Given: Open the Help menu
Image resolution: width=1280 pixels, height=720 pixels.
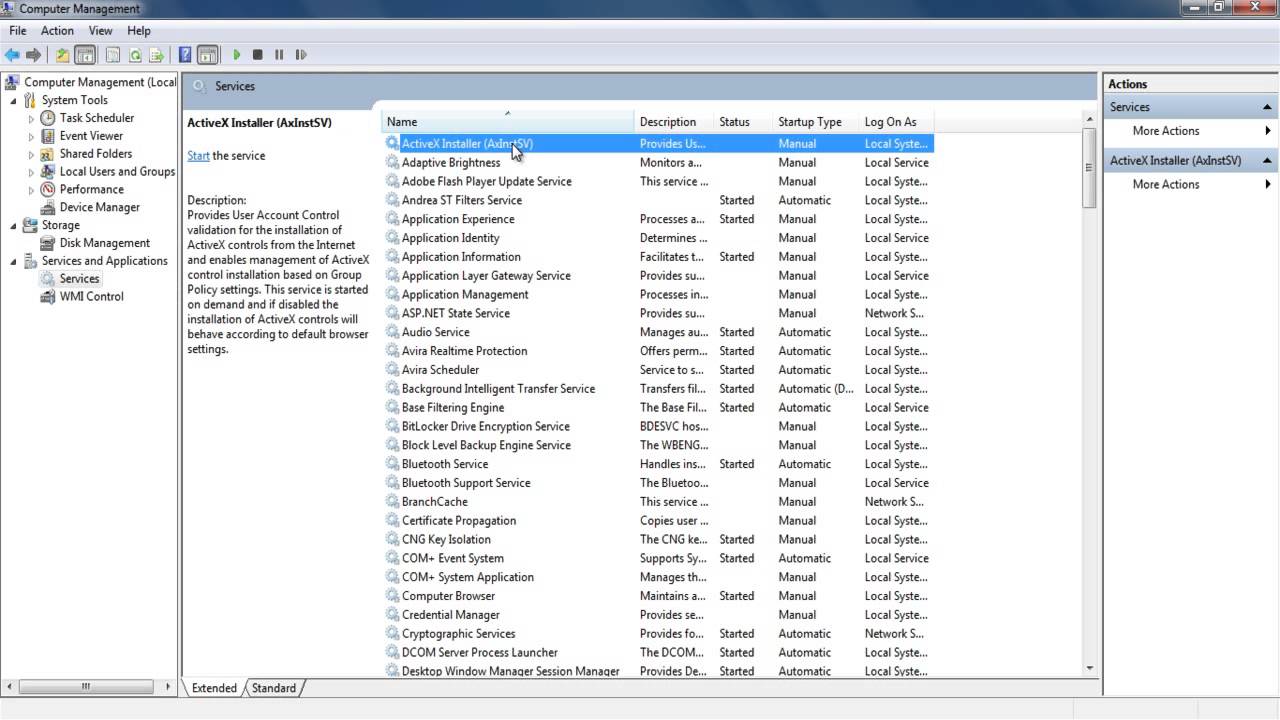Looking at the screenshot, I should (139, 31).
